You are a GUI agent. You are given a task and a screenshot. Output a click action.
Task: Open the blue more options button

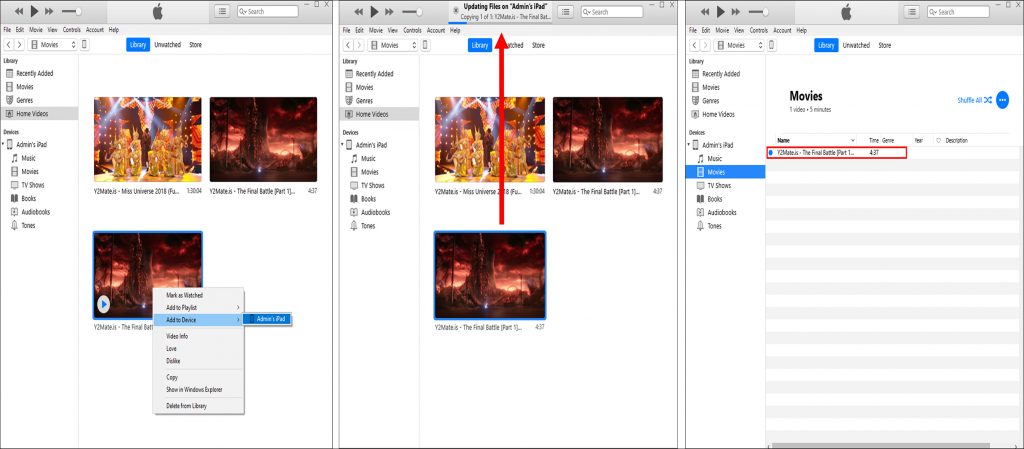(1002, 100)
